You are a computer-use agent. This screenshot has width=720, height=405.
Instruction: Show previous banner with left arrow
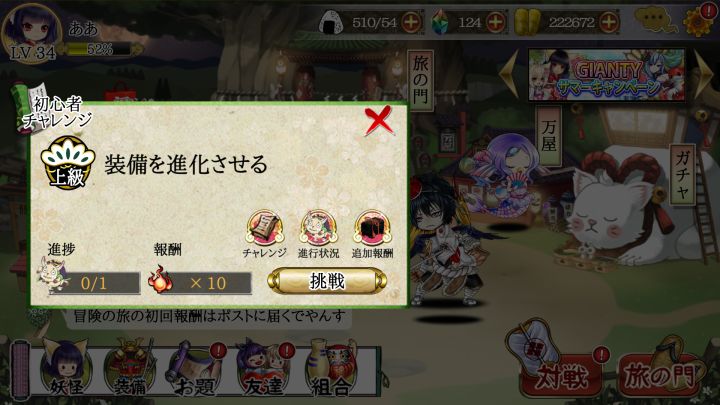tap(509, 74)
